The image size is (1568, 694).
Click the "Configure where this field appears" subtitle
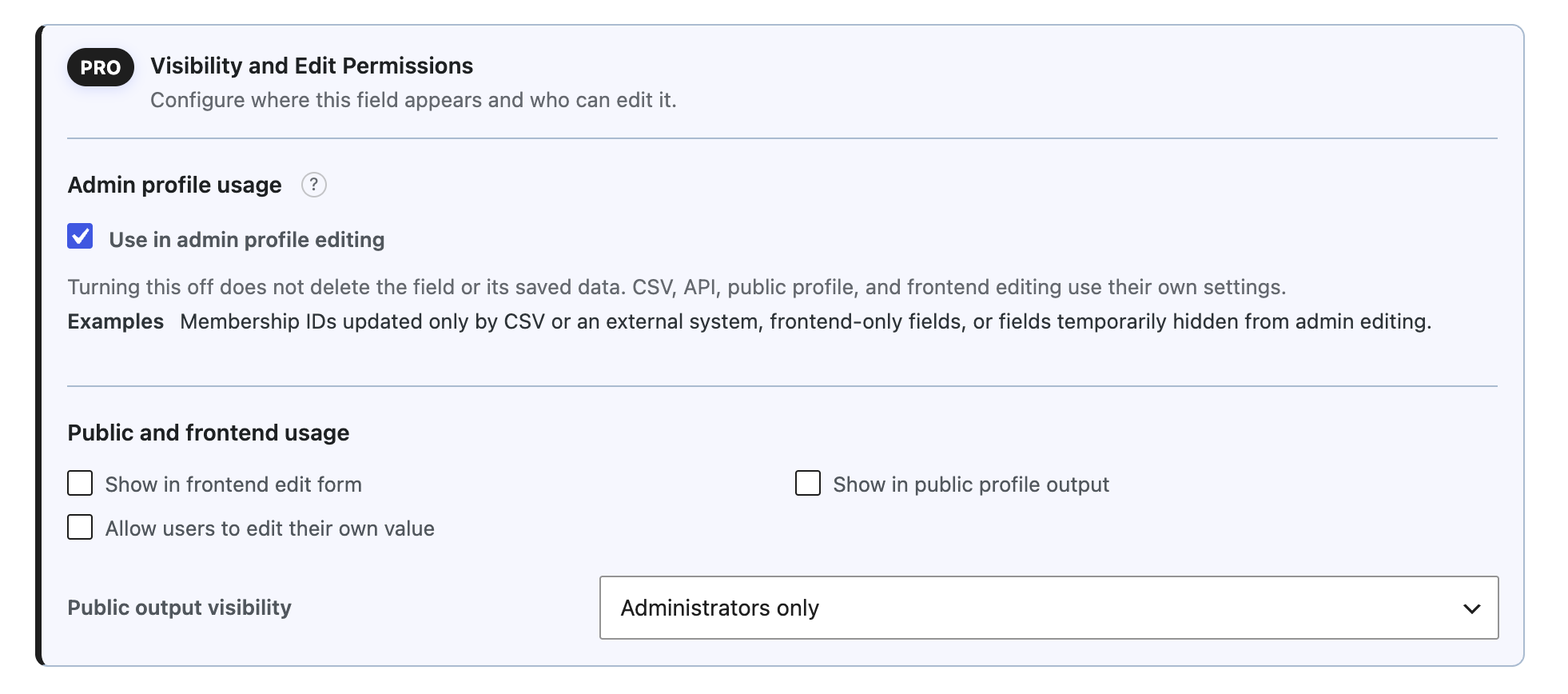click(413, 100)
